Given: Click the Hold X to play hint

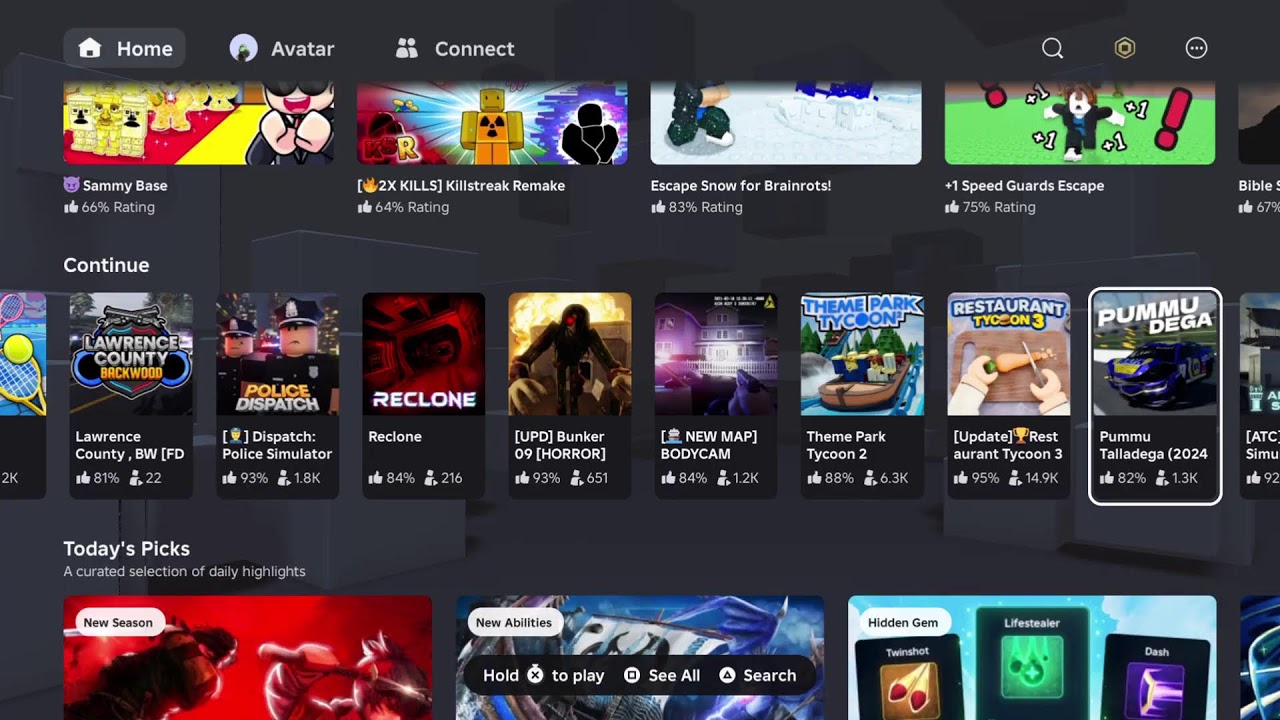Looking at the screenshot, I should [x=543, y=675].
